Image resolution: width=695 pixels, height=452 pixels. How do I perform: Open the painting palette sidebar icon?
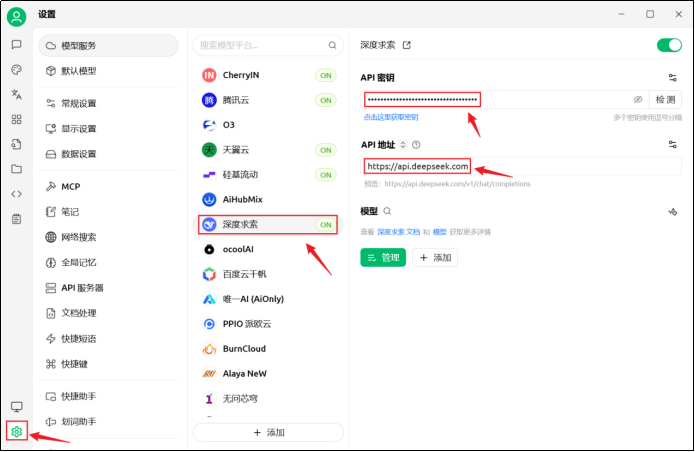click(x=16, y=70)
